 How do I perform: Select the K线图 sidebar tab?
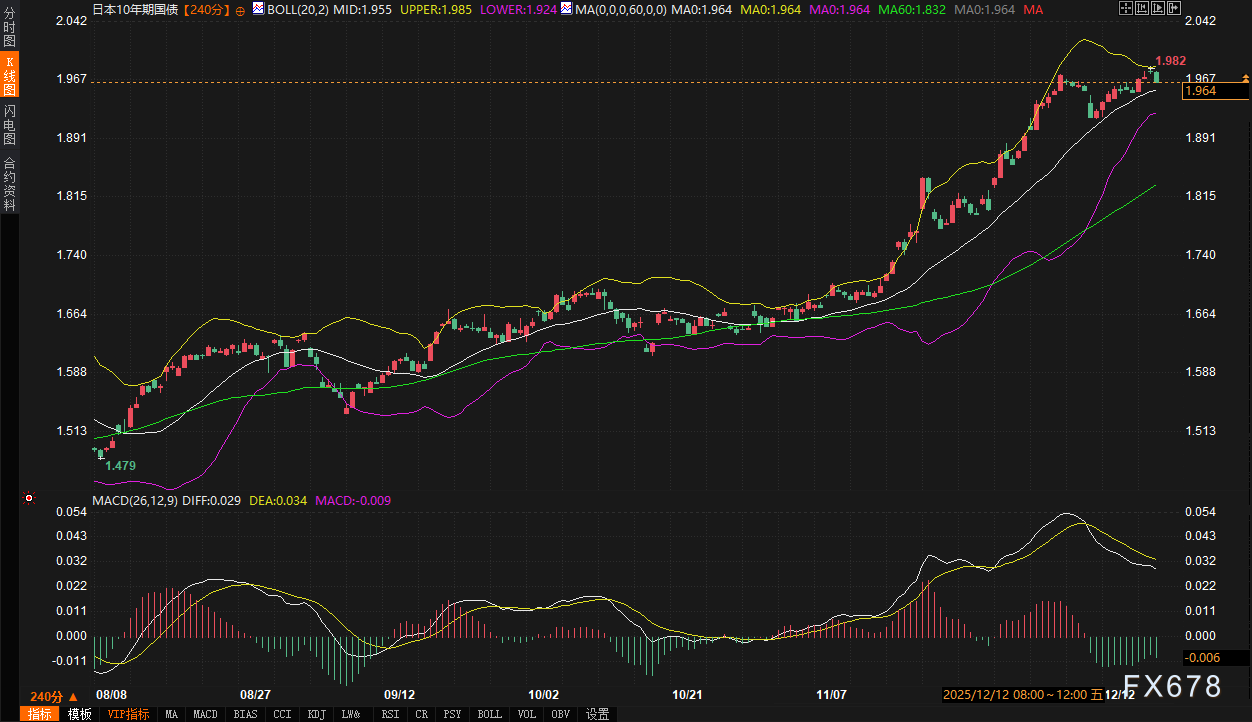[9, 75]
